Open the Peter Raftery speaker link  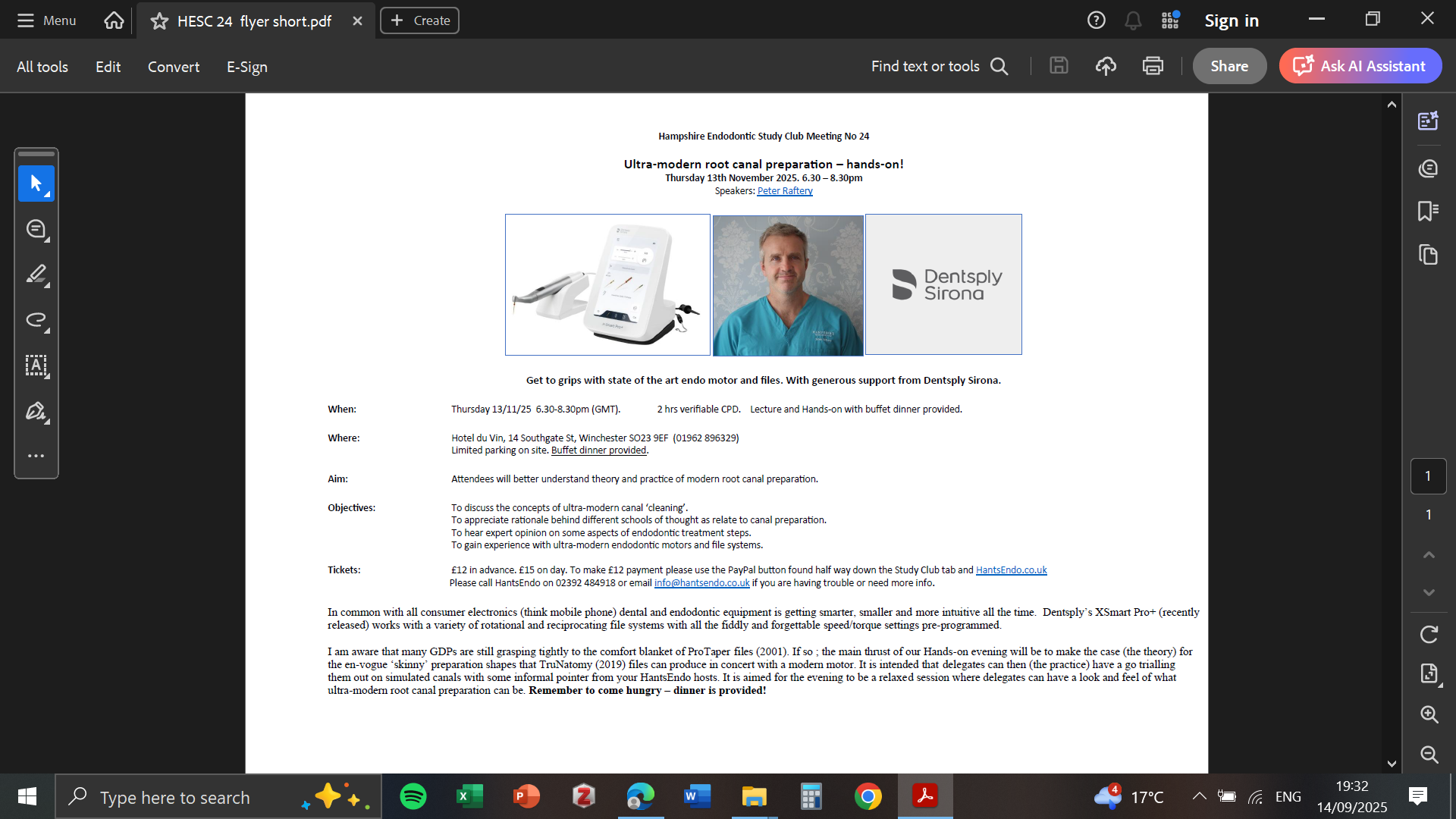click(x=785, y=191)
